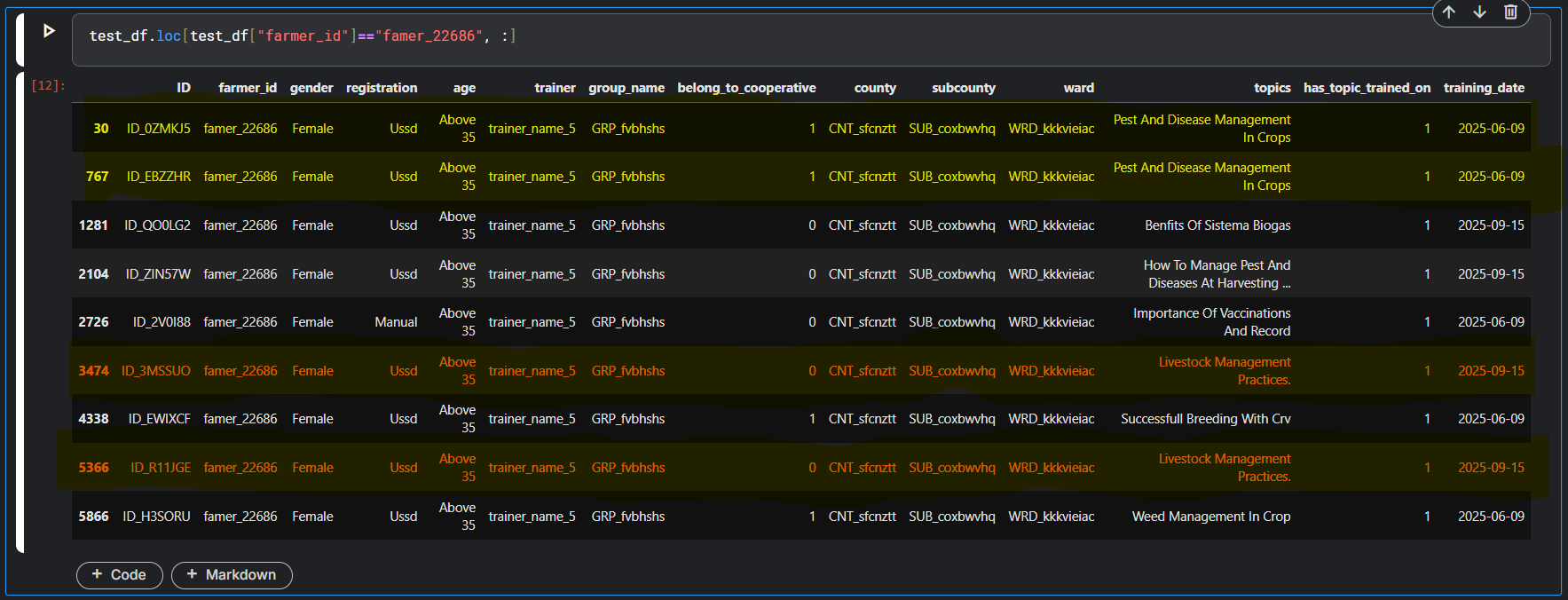Click the [12] execution count label
This screenshot has width=1568, height=600.
[x=48, y=86]
